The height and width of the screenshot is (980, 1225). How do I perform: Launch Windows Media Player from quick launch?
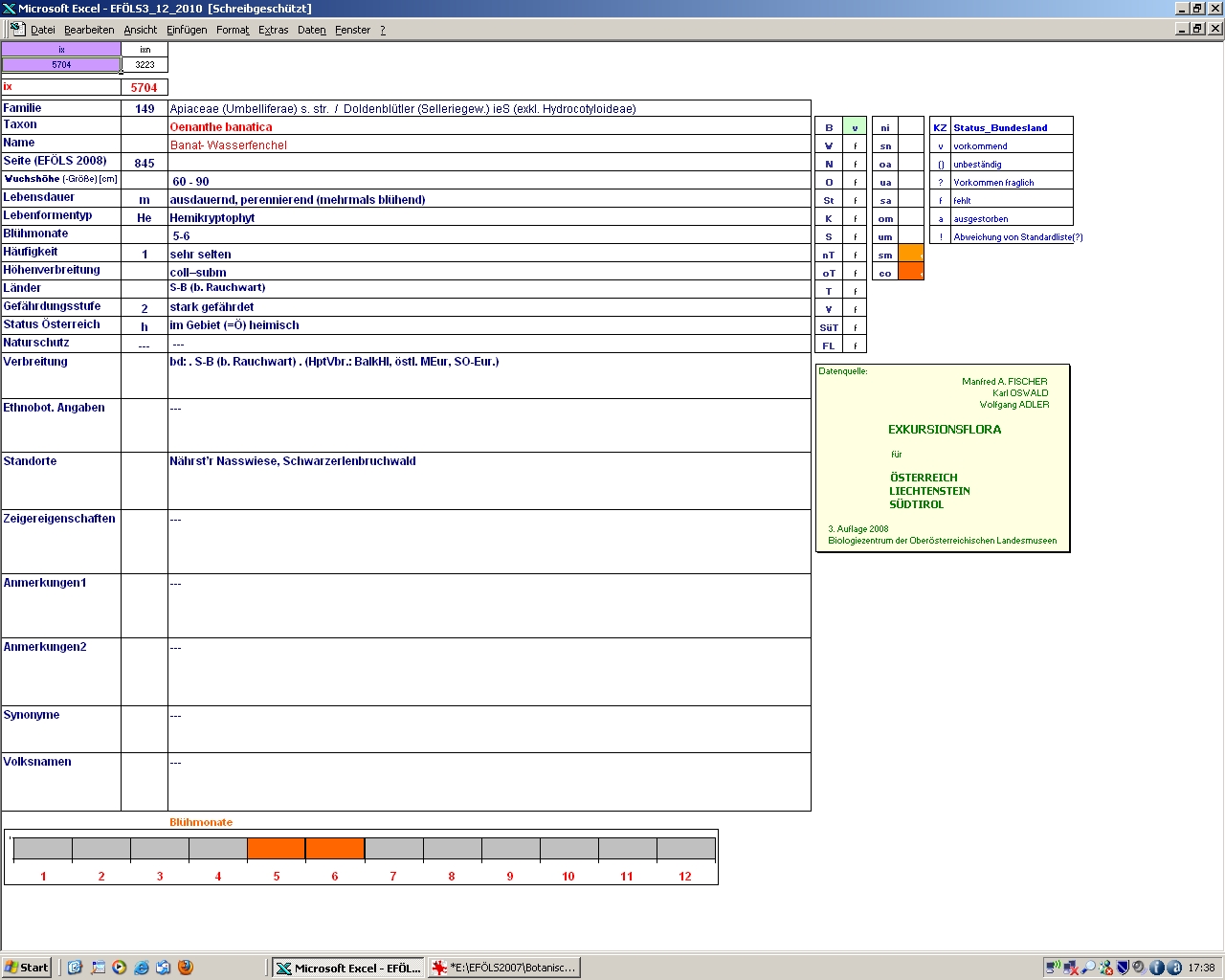[x=120, y=968]
